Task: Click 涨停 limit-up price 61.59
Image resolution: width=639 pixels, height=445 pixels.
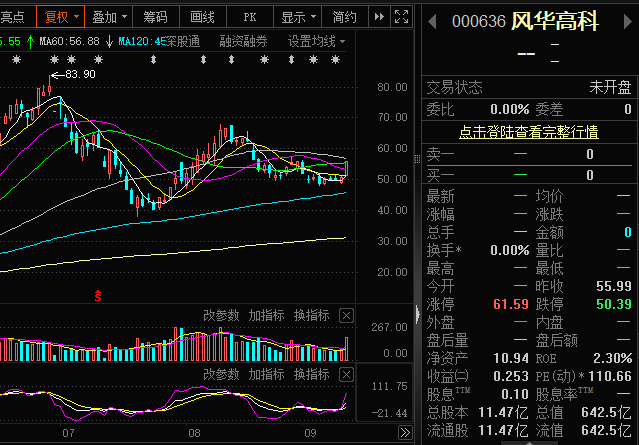Action: pos(510,304)
